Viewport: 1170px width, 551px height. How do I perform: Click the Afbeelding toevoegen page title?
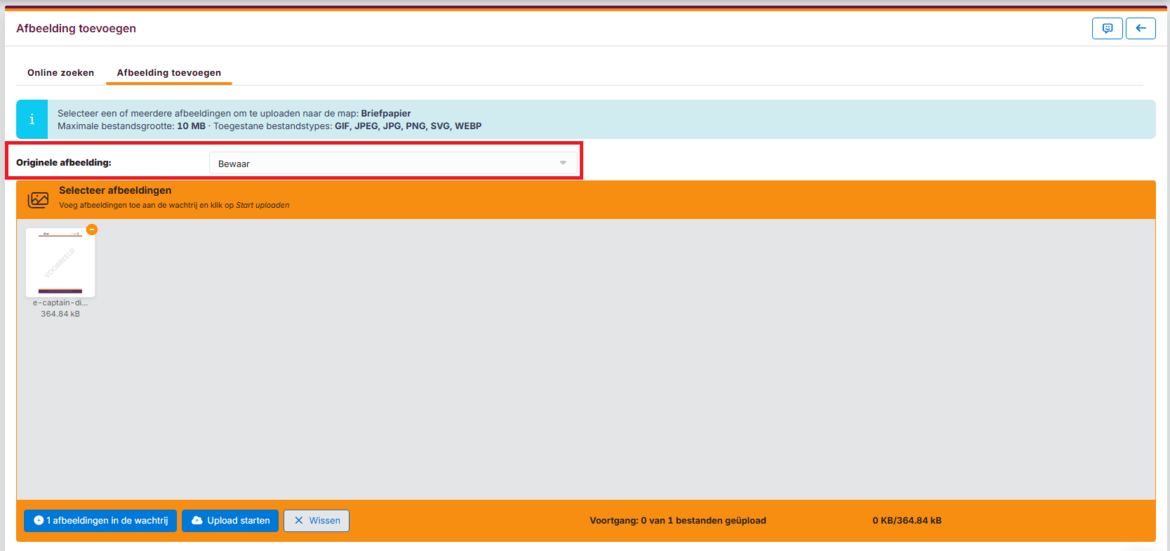click(76, 28)
